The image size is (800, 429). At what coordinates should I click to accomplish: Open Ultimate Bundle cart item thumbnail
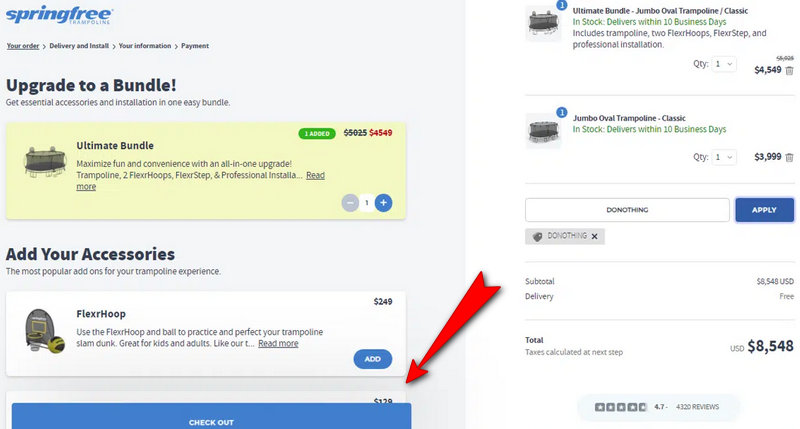[543, 23]
